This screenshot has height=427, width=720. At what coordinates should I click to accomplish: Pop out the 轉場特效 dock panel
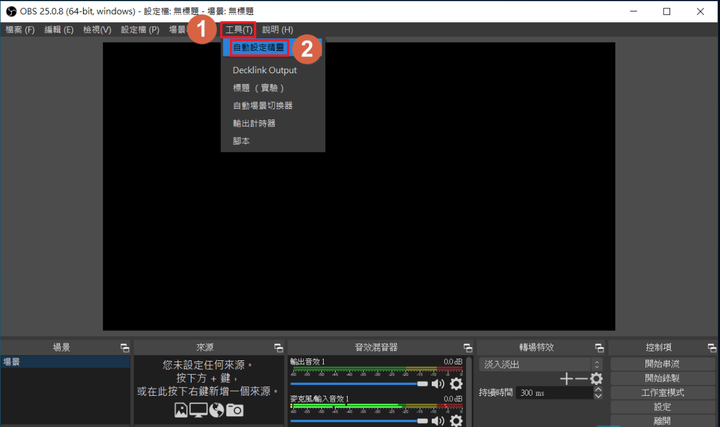[x=599, y=348]
